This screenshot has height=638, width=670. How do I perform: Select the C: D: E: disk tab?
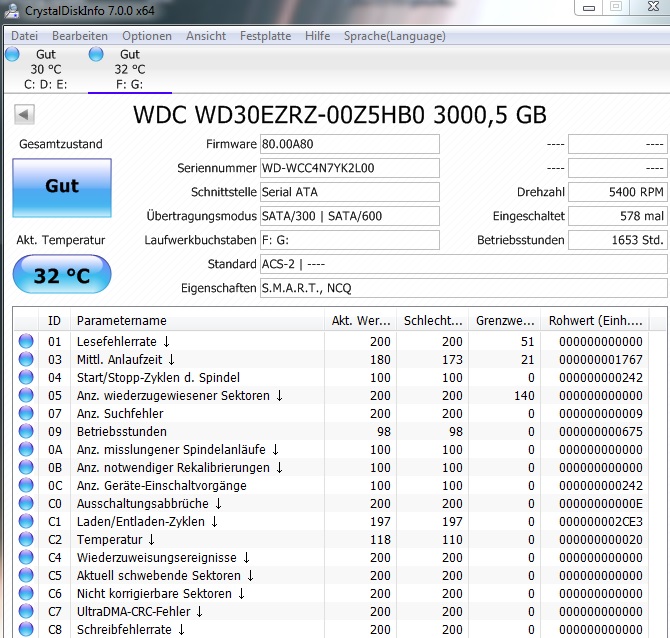pos(45,69)
